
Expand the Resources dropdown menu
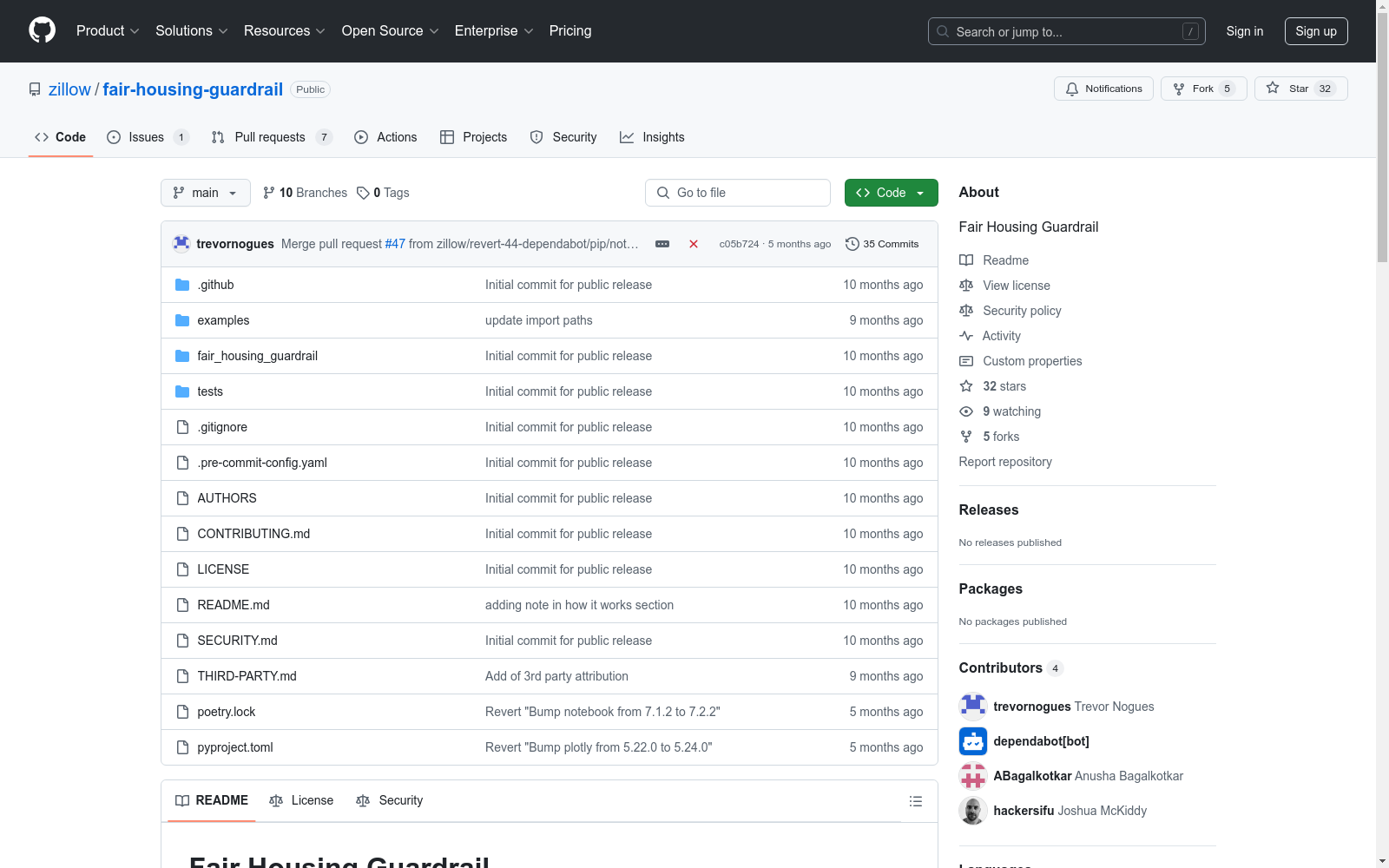(285, 31)
